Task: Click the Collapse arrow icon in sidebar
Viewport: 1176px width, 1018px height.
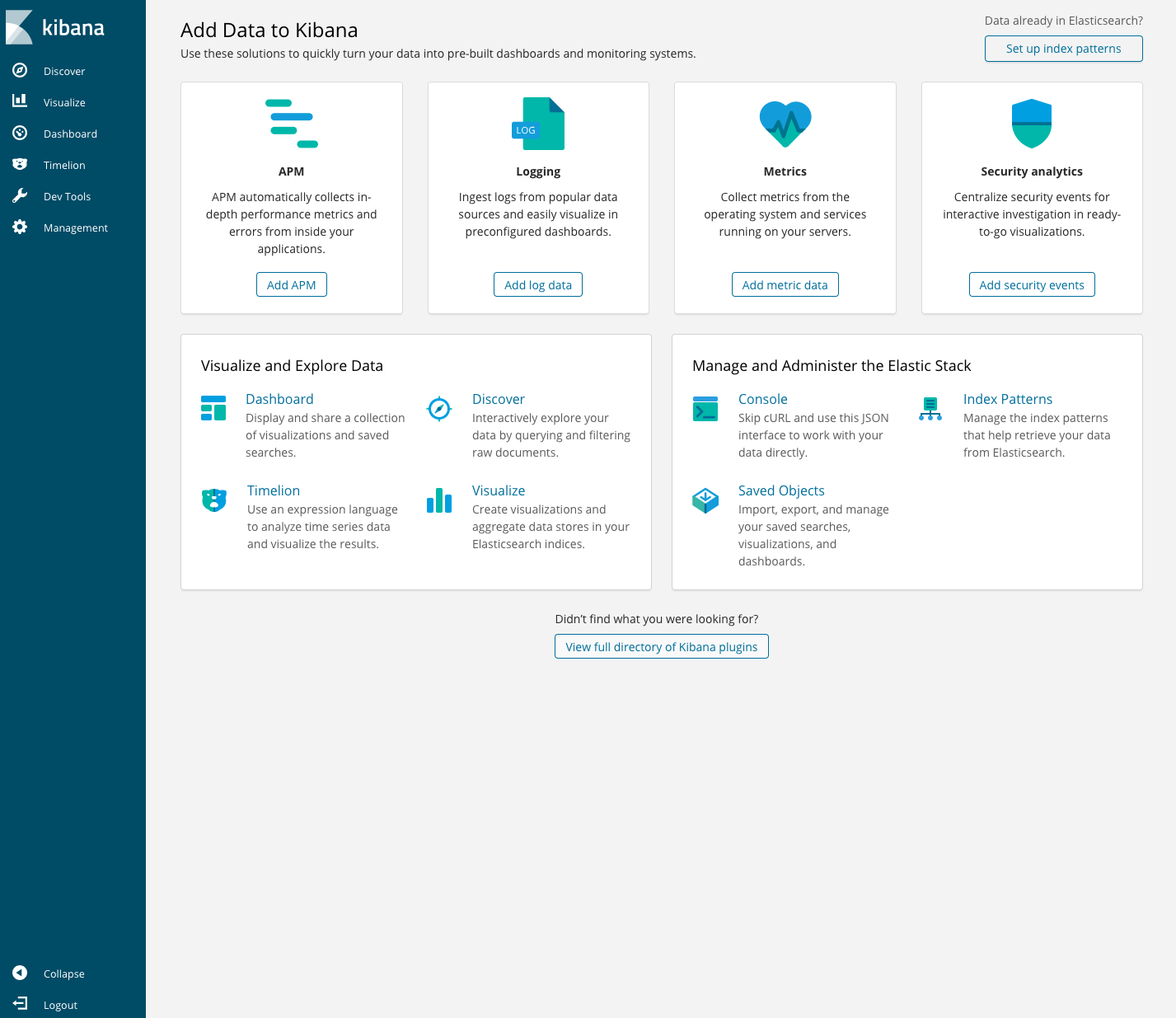Action: point(20,973)
